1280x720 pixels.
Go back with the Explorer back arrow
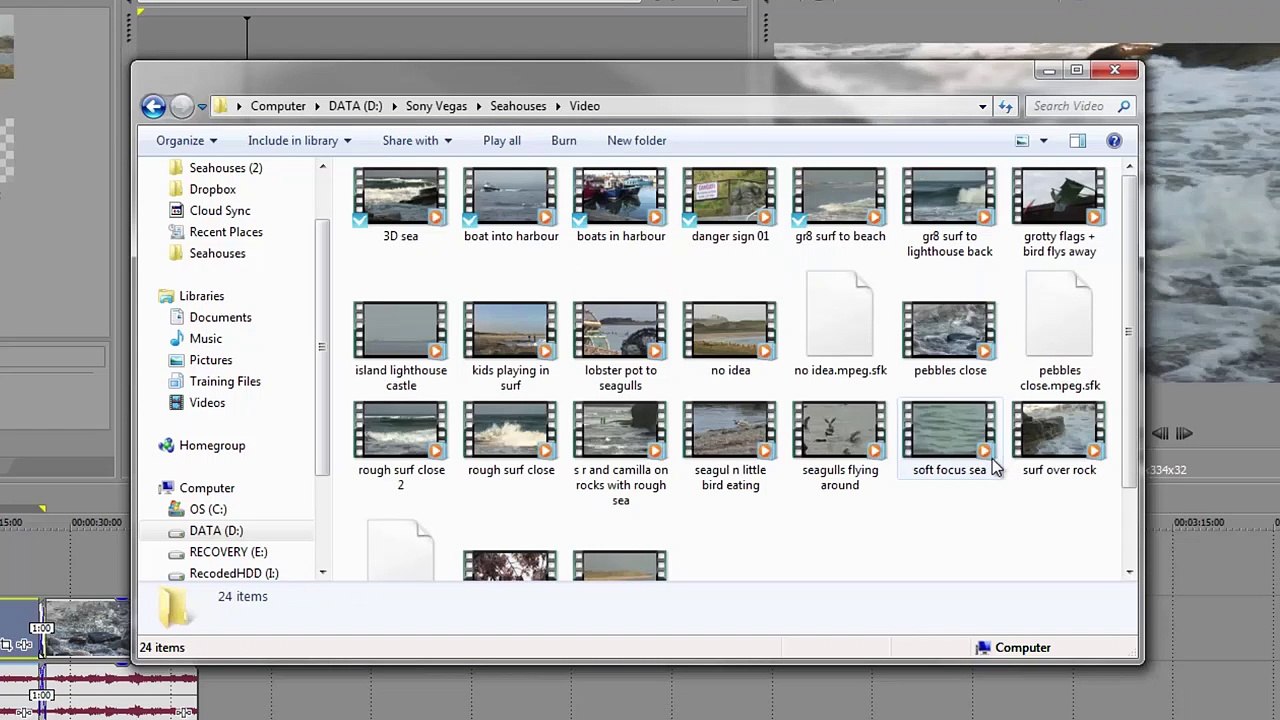pyautogui.click(x=153, y=106)
